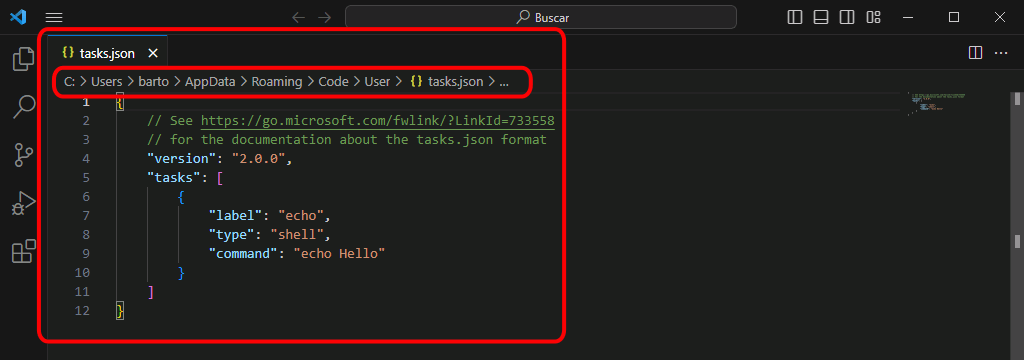The image size is (1024, 360).
Task: Select the tasks.json editor tab
Action: pos(108,53)
